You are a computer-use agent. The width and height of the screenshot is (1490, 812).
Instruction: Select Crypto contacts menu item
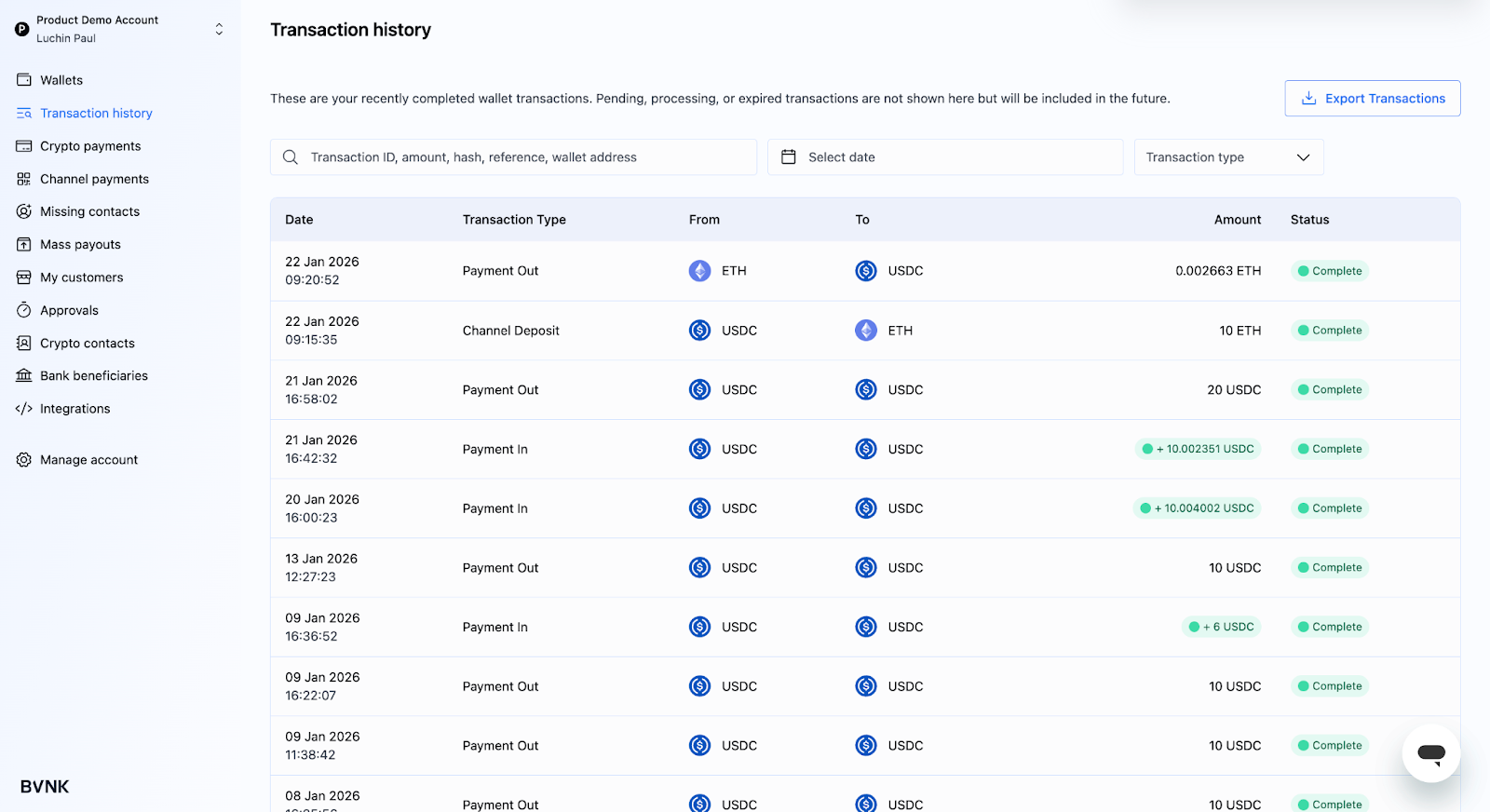click(x=87, y=344)
